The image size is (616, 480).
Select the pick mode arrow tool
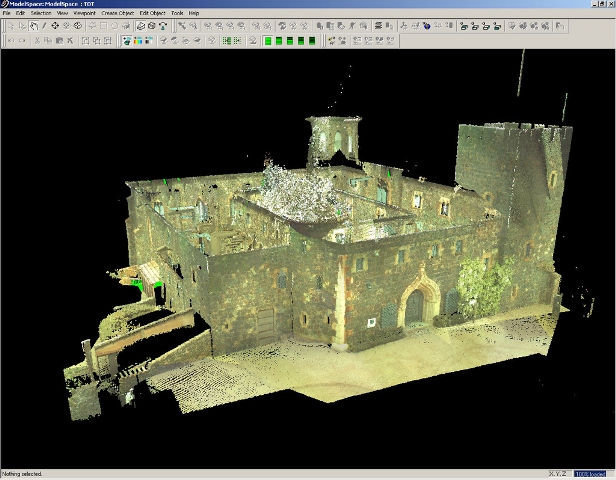pyautogui.click(x=11, y=26)
